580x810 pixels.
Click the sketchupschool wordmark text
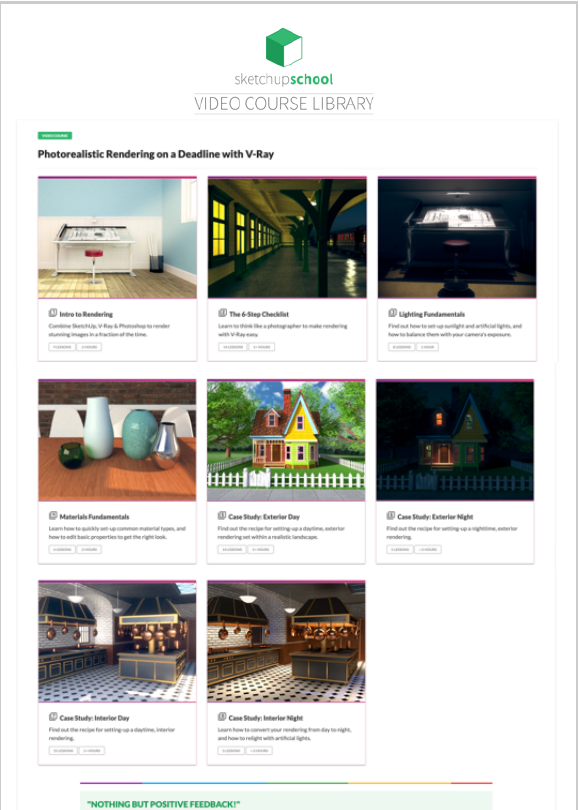coord(284,79)
